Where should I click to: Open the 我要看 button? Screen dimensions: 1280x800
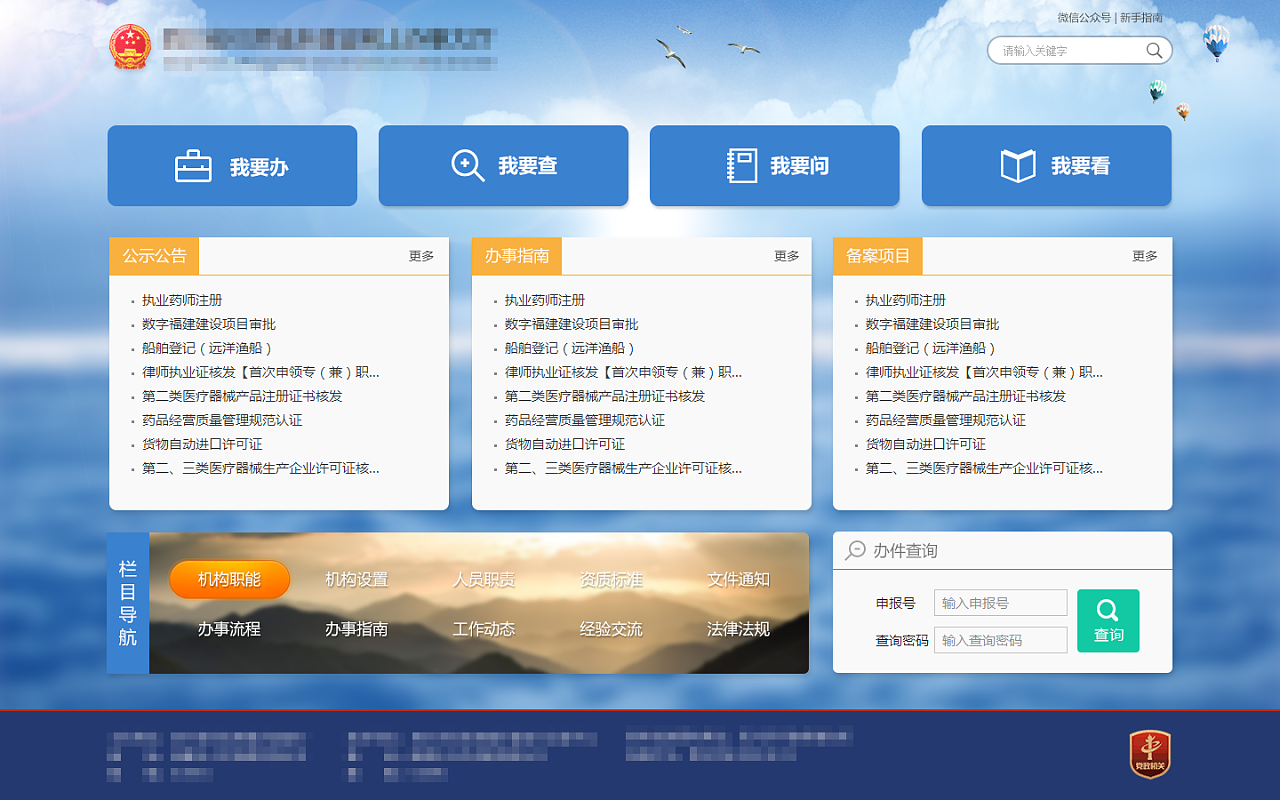click(1046, 166)
